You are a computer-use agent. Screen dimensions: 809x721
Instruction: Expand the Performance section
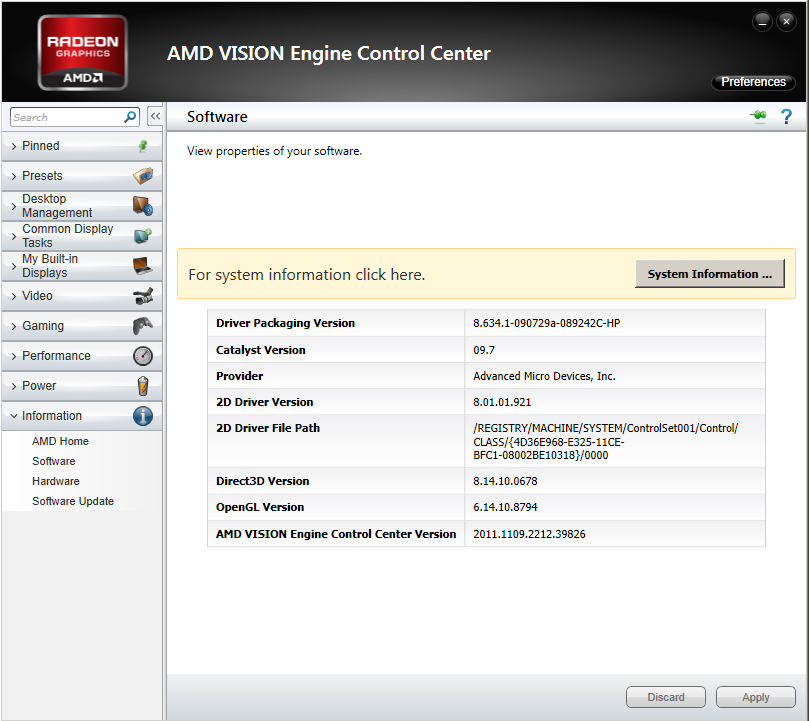pos(82,356)
